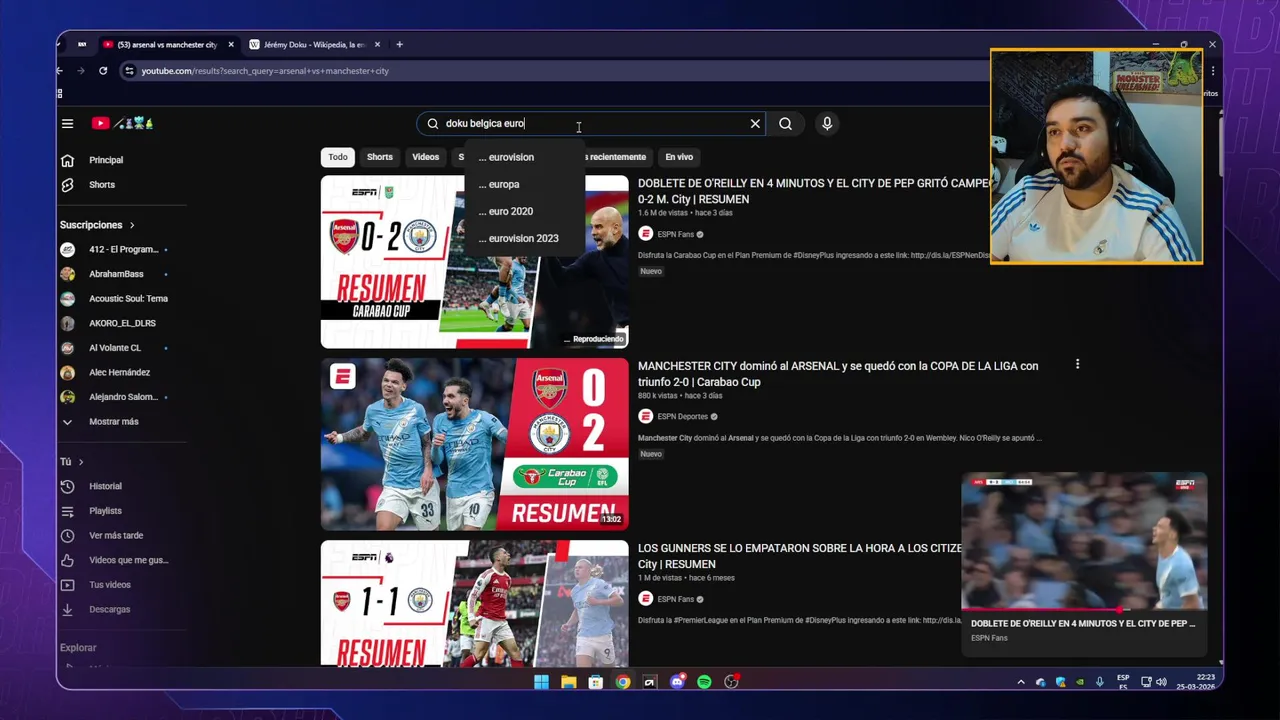Switch to the Jérémy Doku Wikipedia tab
Viewport: 1280px width, 720px height.
coord(315,45)
